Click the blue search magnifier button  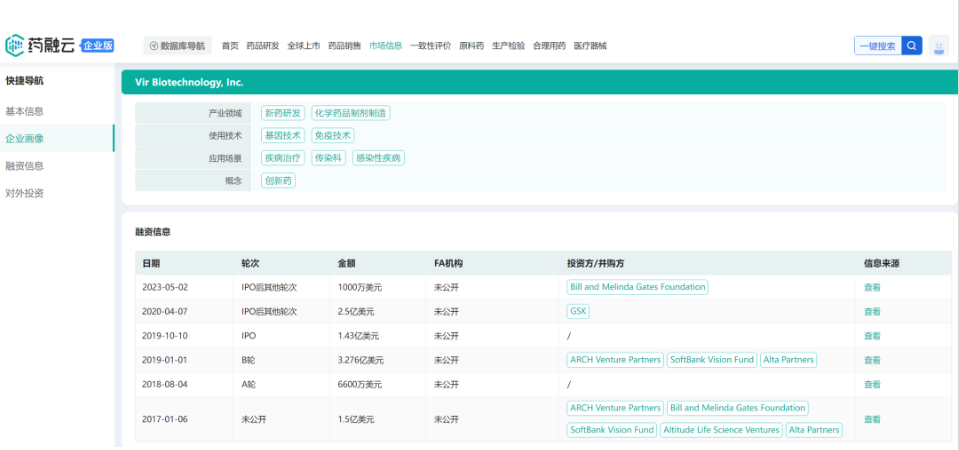[x=911, y=46]
